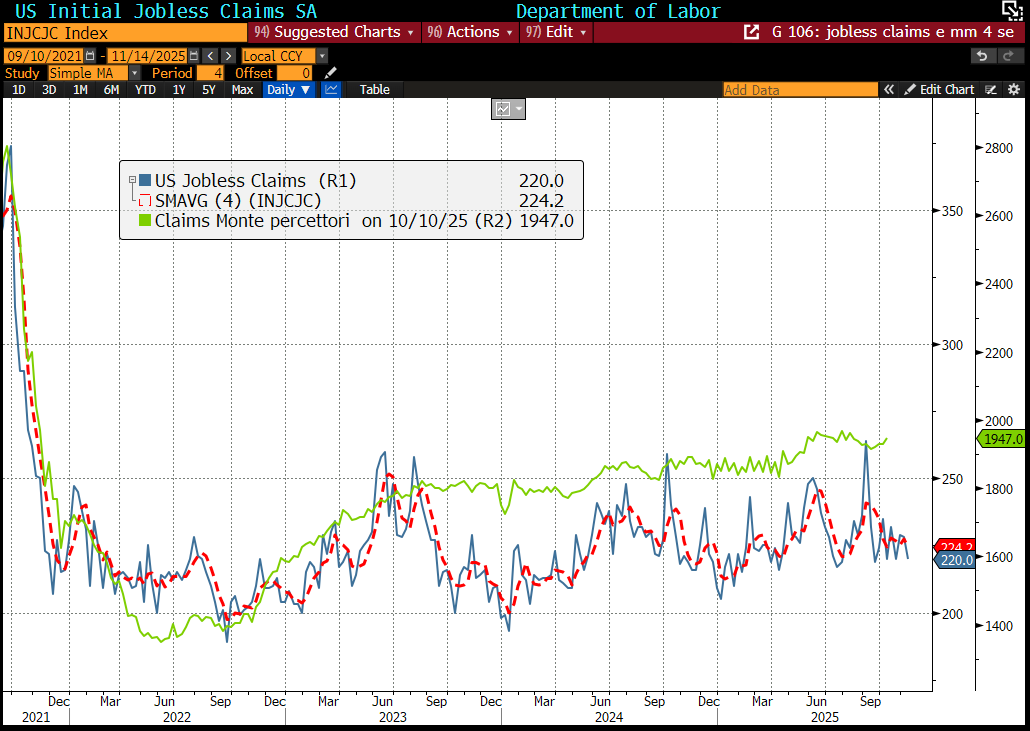Shift date range forward with right arrow

click(228, 56)
